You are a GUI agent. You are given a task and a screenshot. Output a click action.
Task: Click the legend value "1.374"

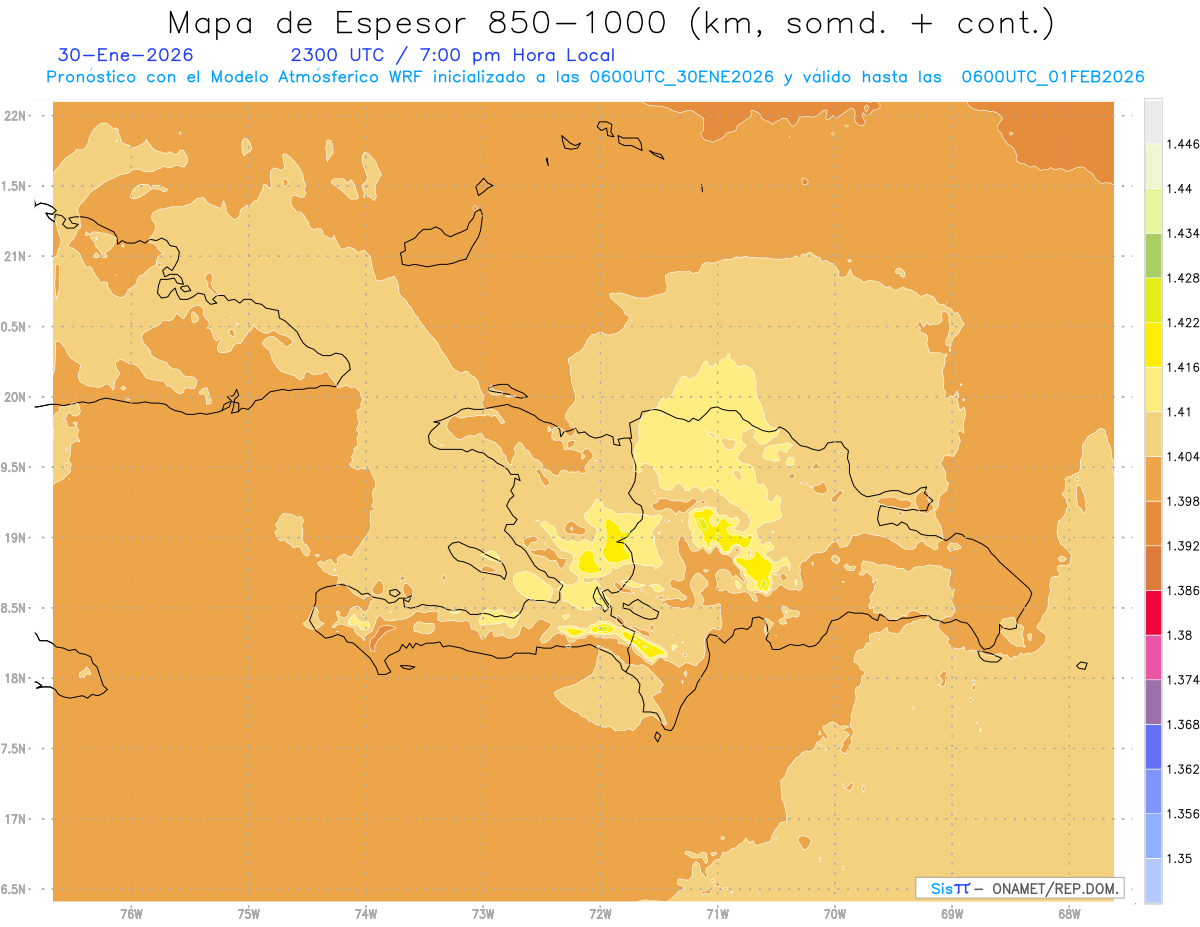pos(1183,680)
